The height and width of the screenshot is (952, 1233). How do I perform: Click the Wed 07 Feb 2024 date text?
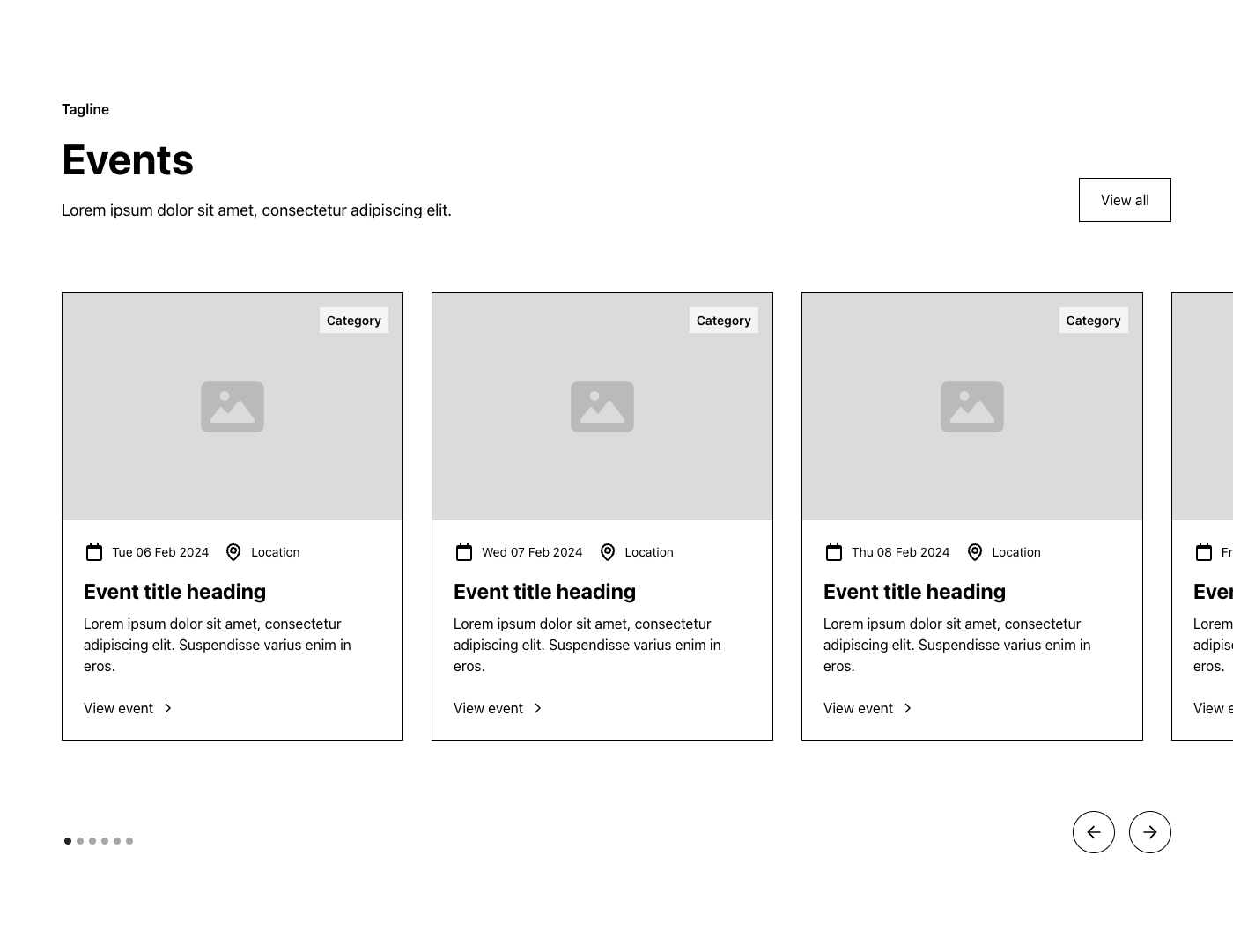532,552
